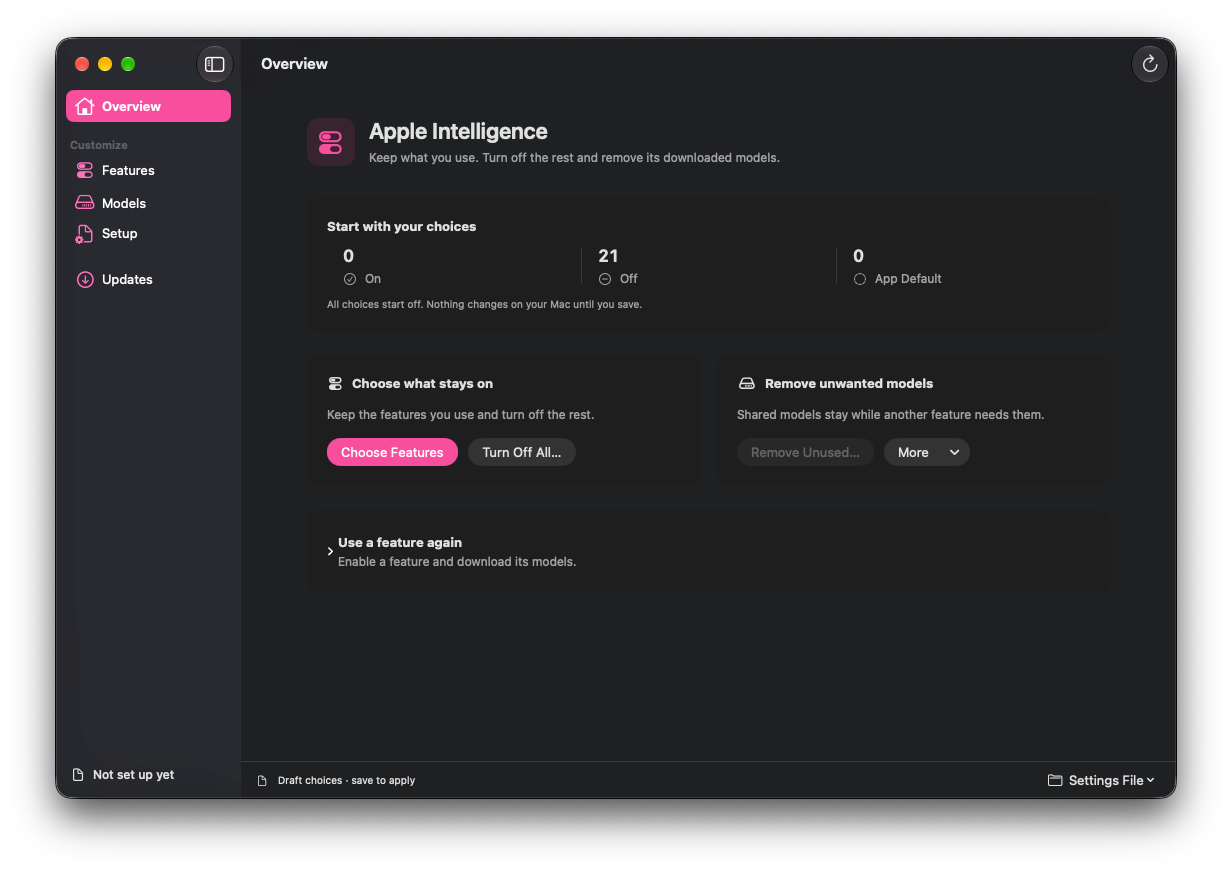Click the Choose what stays on heading
Viewport: 1232px width, 872px height.
[422, 384]
